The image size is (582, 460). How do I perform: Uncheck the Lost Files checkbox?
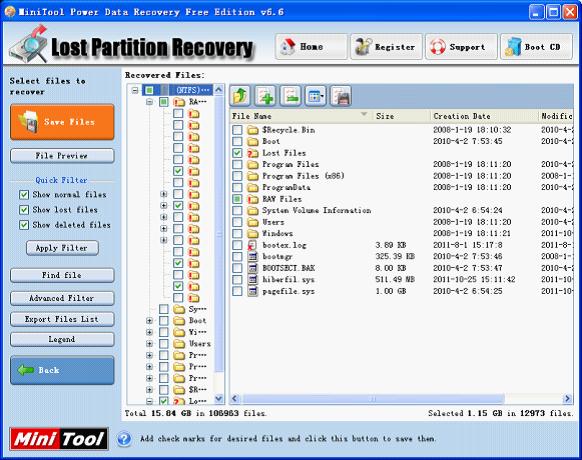[x=237, y=153]
